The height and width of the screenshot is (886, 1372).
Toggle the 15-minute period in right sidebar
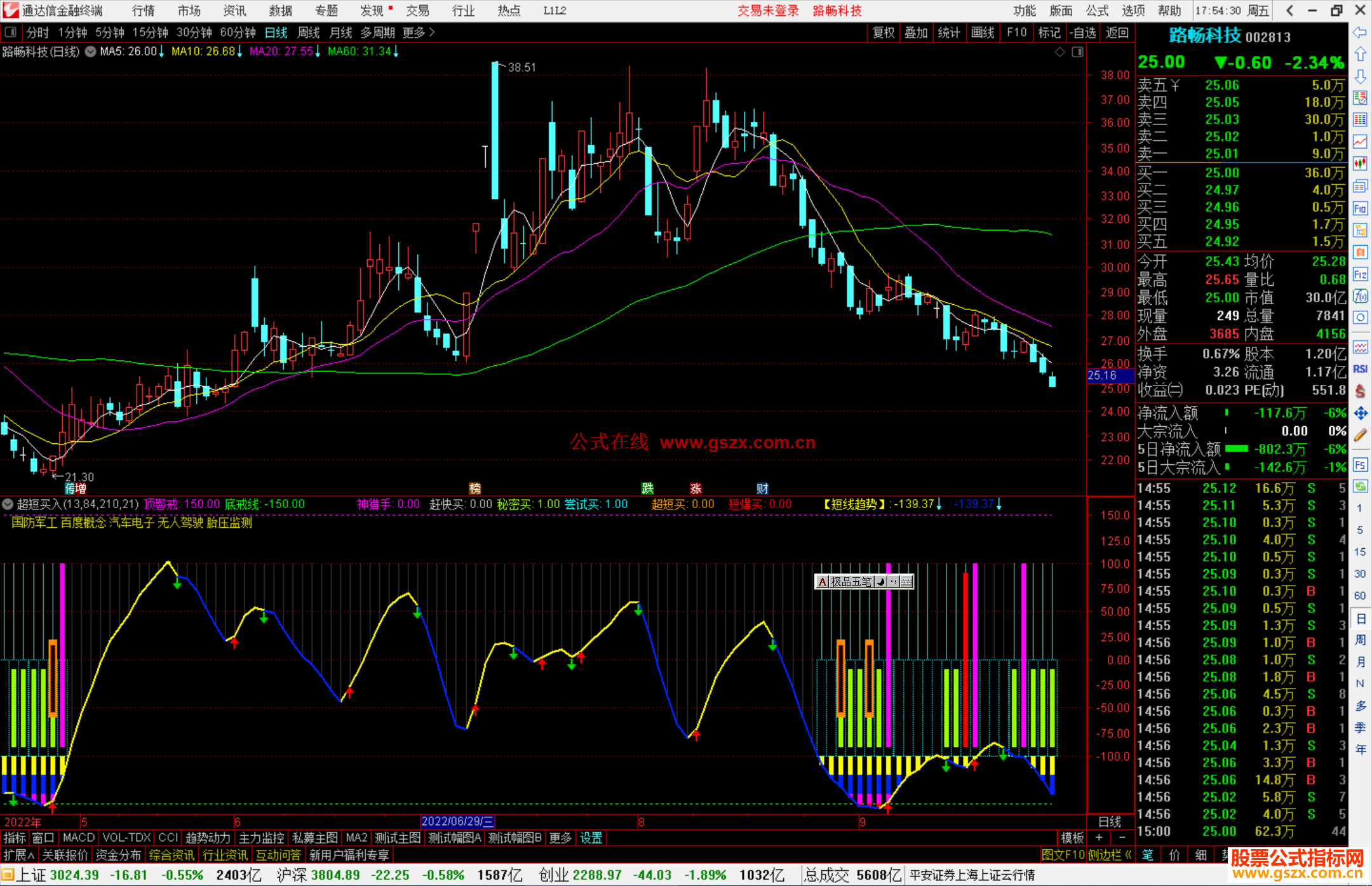(1360, 552)
